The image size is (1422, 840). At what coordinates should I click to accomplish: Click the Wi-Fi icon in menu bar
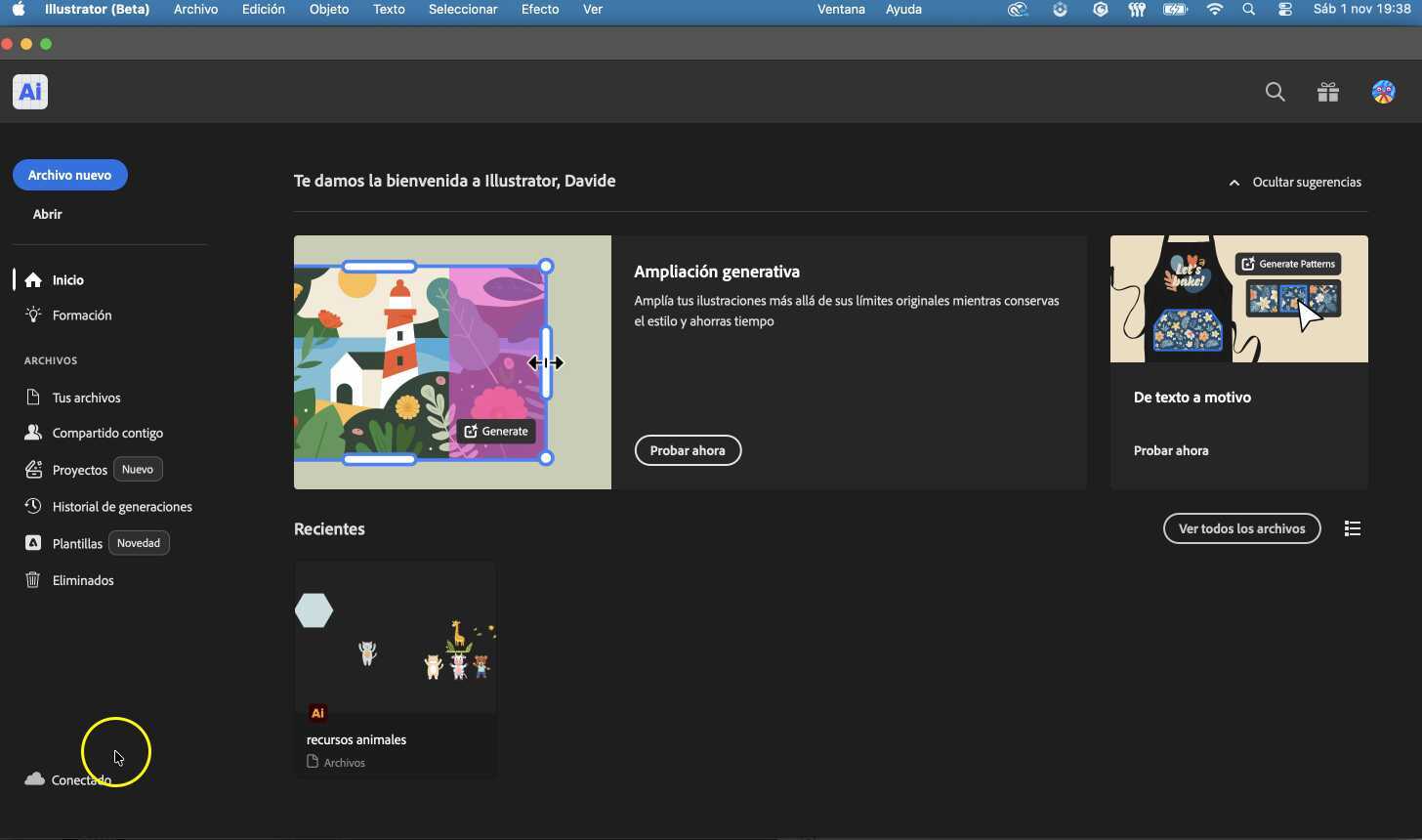point(1214,10)
